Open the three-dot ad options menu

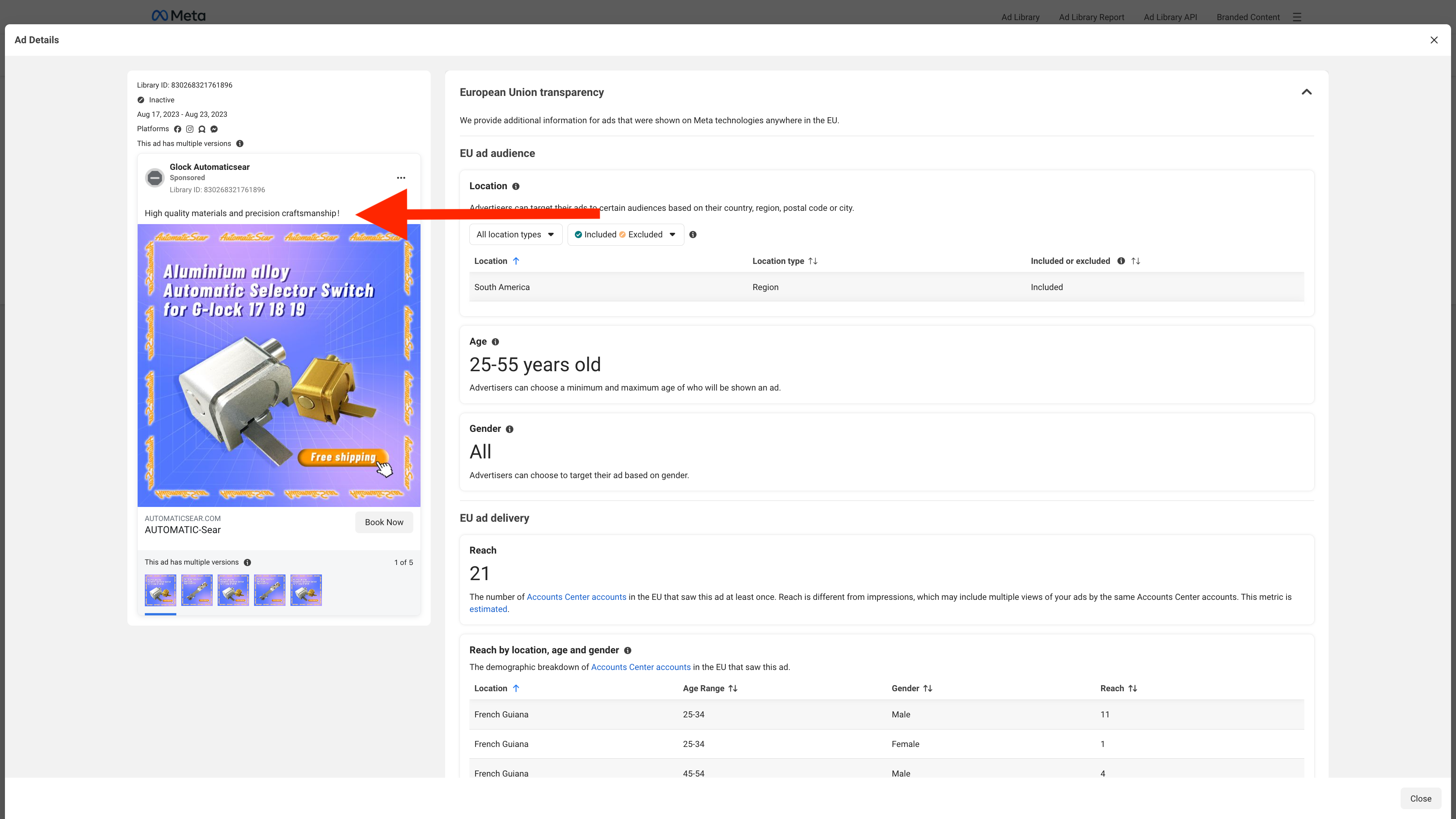[401, 177]
